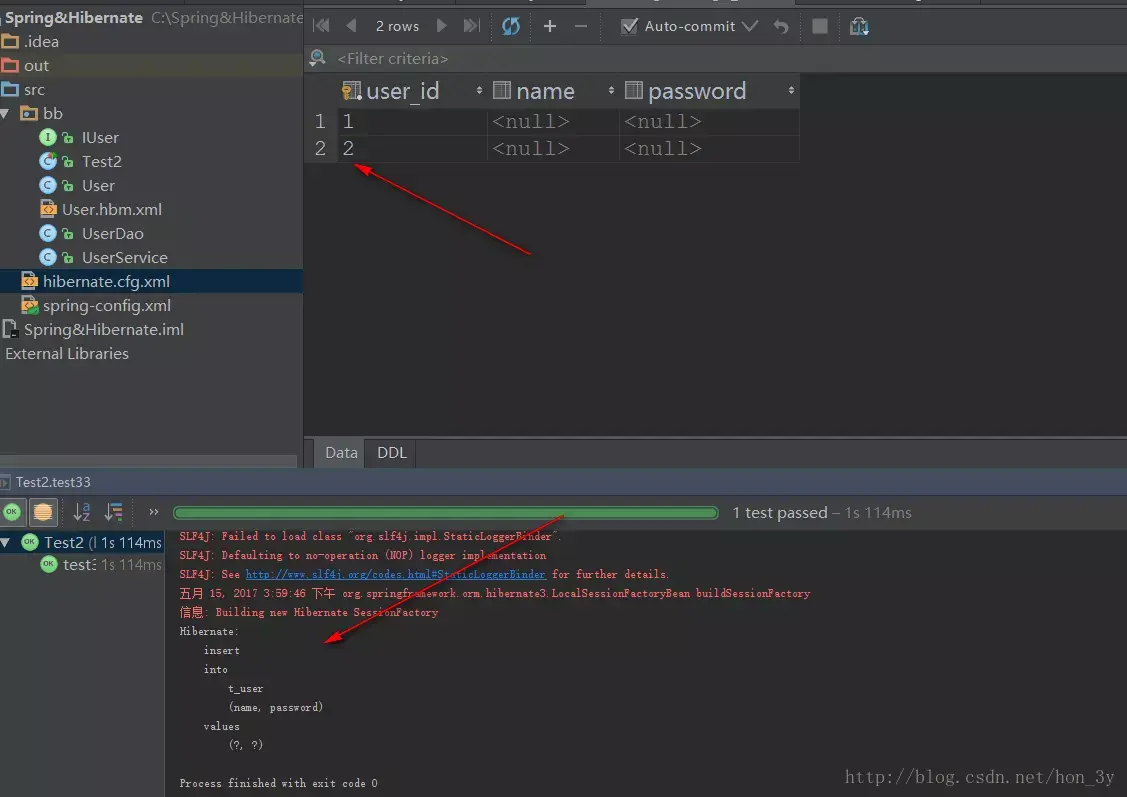
Task: Toggle the Auto-commit checkbox
Action: (629, 26)
